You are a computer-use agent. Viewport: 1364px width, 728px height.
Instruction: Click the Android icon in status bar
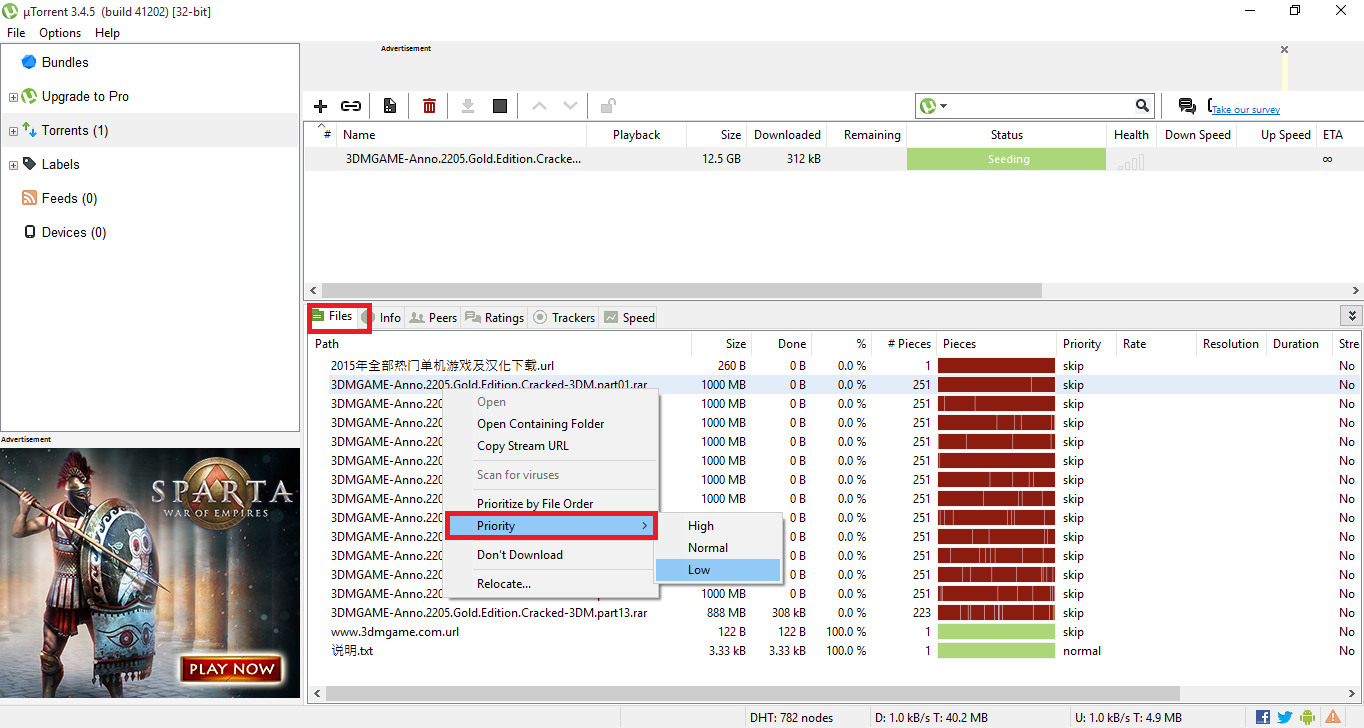(x=1307, y=717)
